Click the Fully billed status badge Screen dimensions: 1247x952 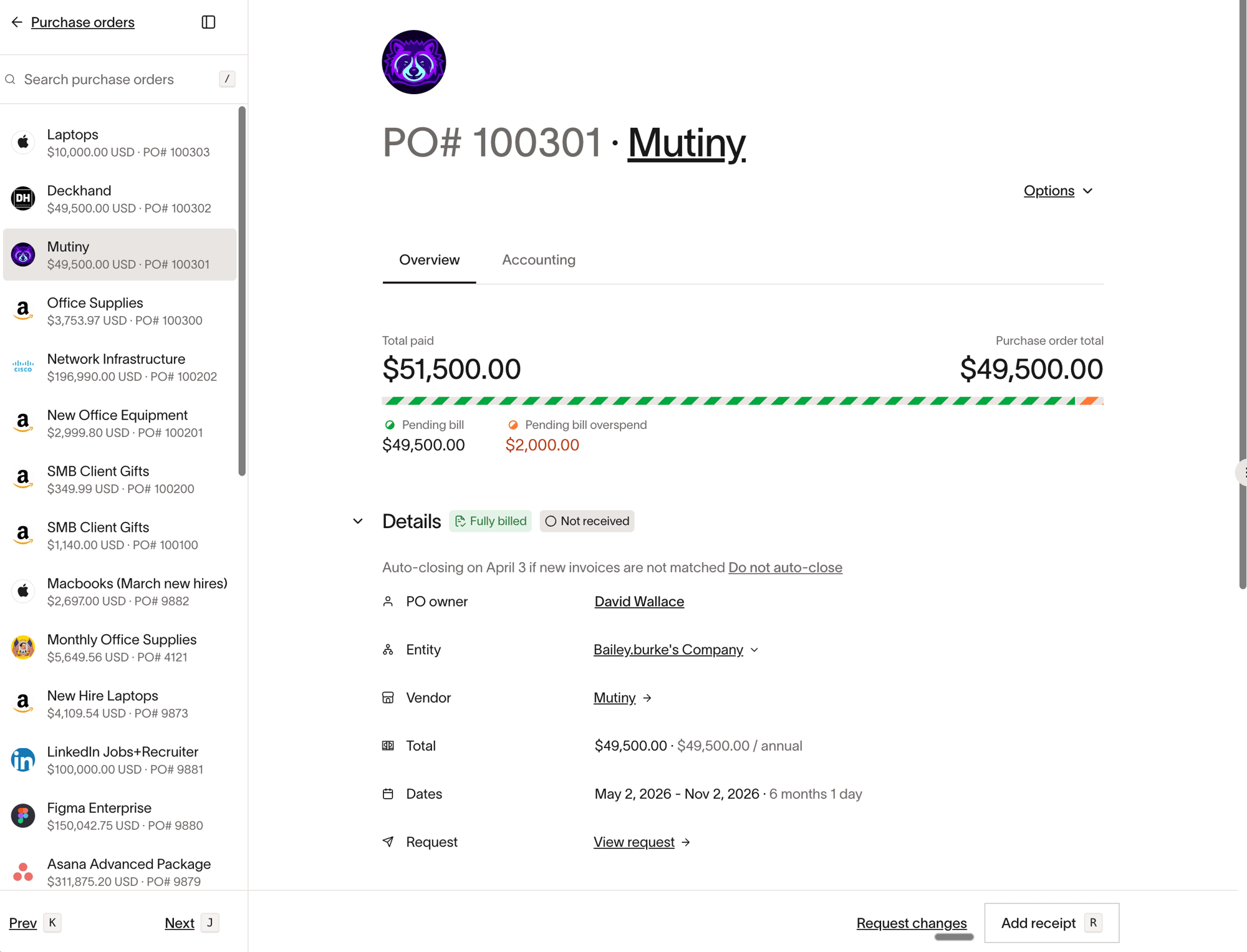490,521
